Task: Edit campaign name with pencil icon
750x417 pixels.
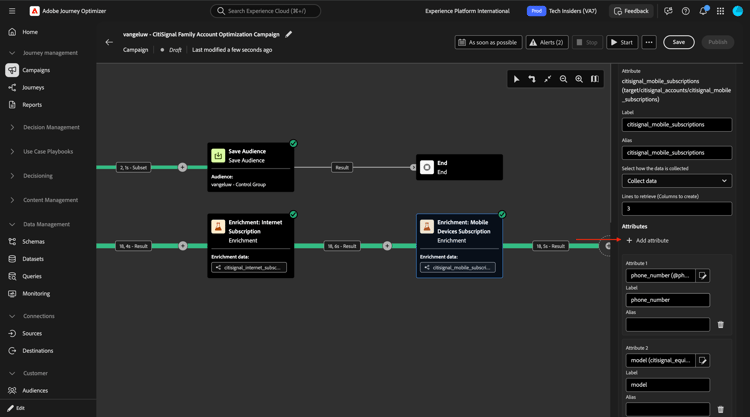Action: click(288, 34)
